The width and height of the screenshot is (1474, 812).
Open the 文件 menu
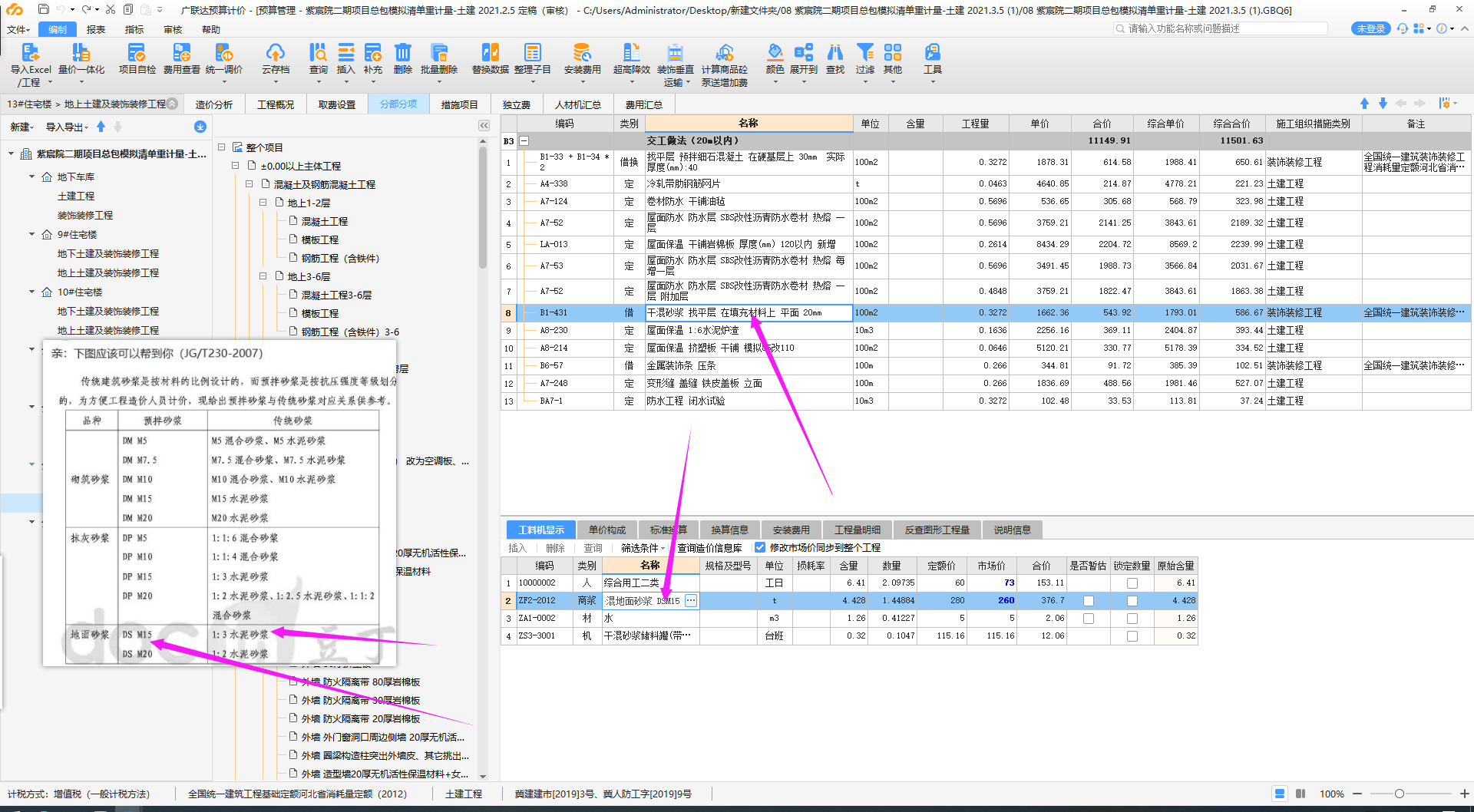coord(18,29)
